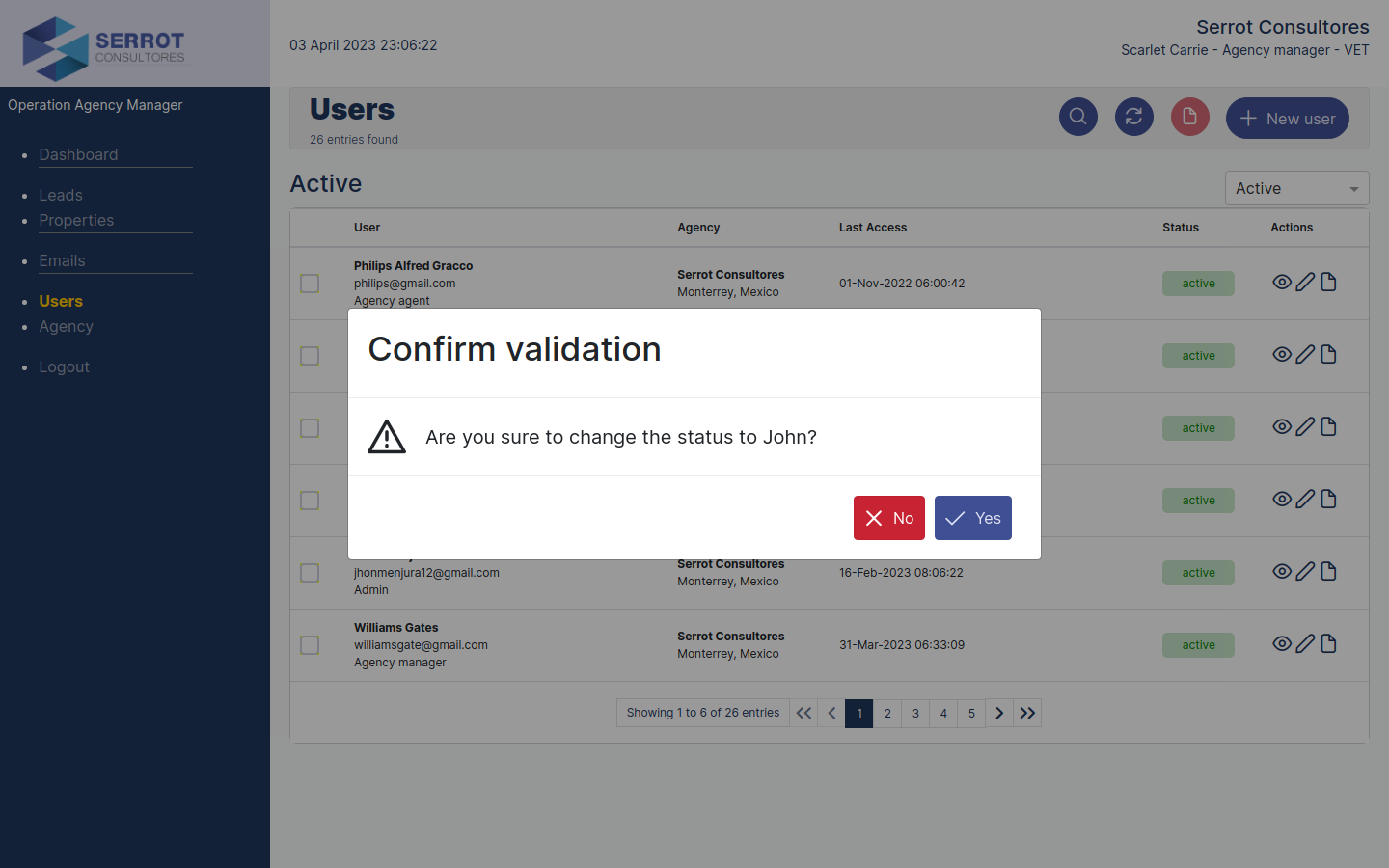View details of Philips Alfred Gracco

pos(1282,282)
